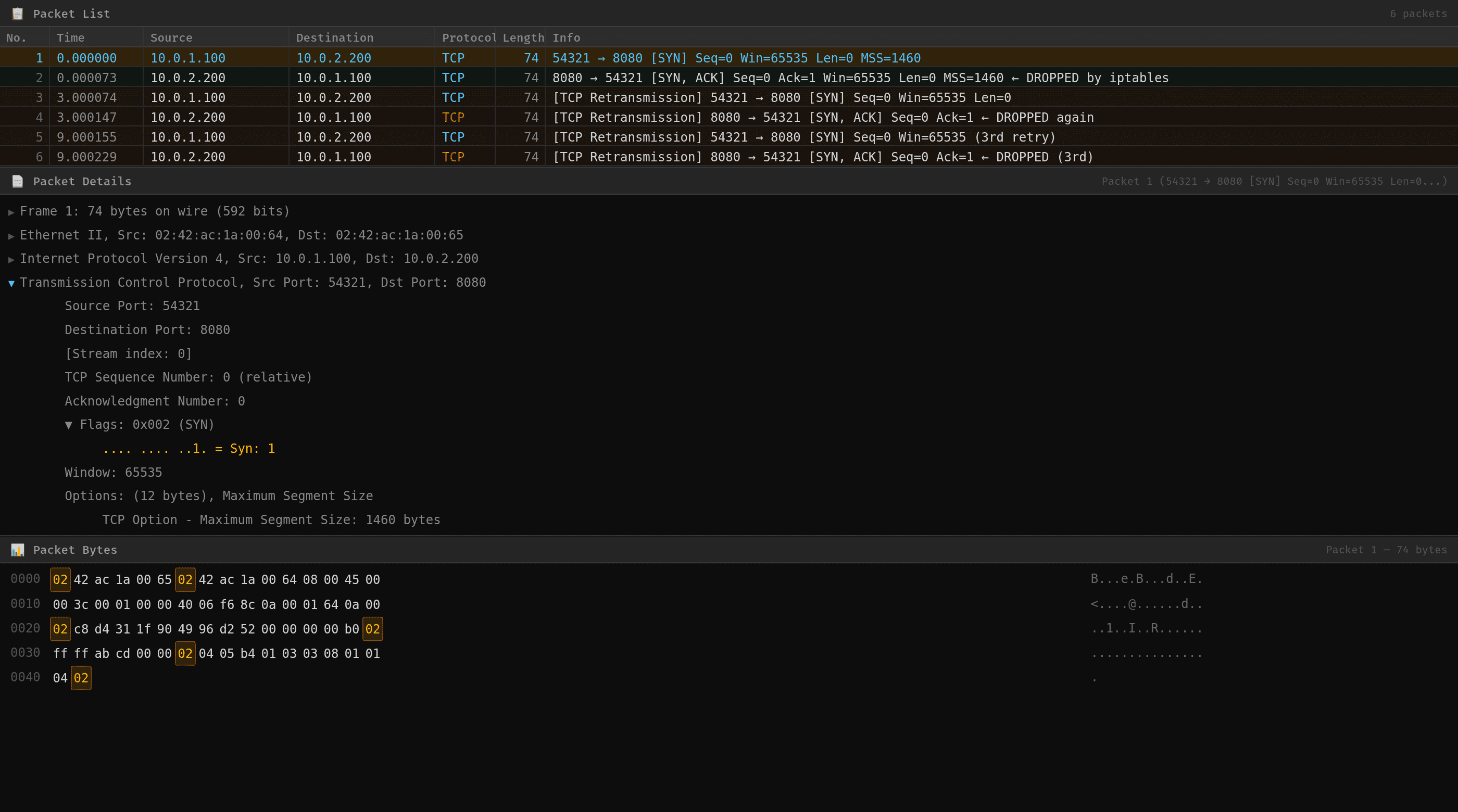Click the Packet List clipboard icon
This screenshot has width=1458, height=812.
[18, 14]
